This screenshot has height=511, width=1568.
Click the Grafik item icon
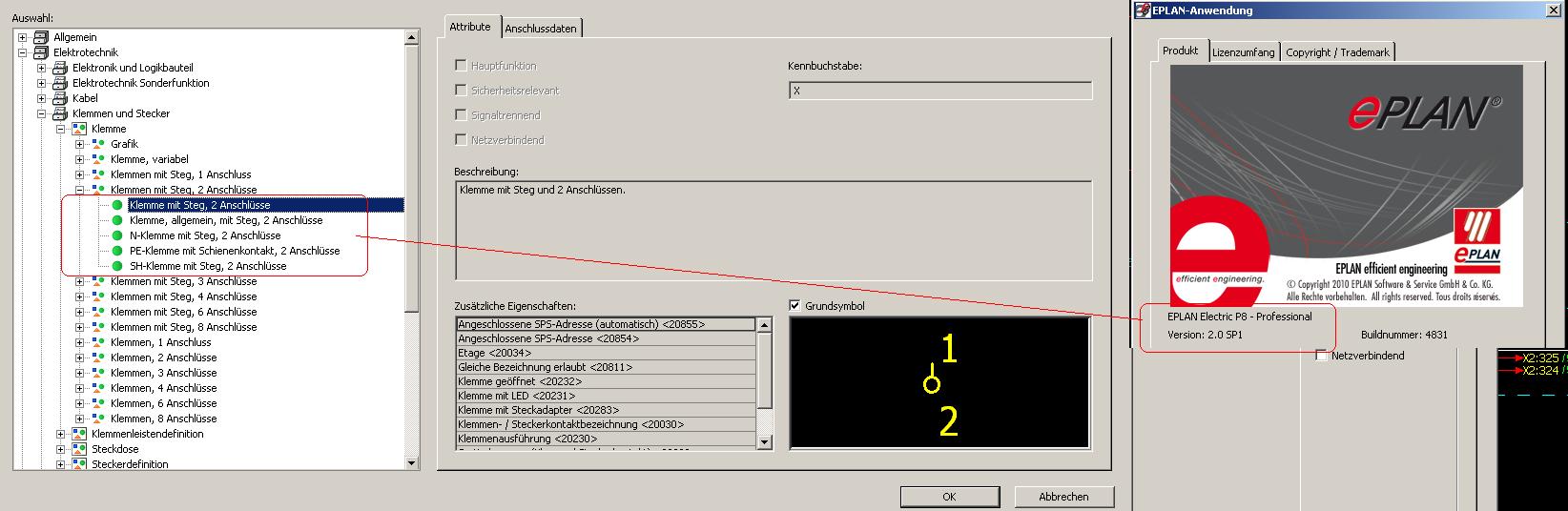point(98,144)
